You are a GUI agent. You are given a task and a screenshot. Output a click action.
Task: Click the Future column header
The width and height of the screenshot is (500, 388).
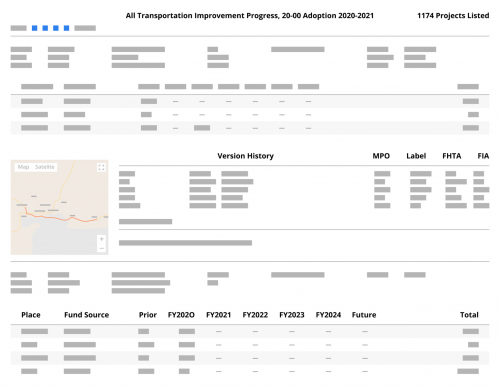(364, 315)
